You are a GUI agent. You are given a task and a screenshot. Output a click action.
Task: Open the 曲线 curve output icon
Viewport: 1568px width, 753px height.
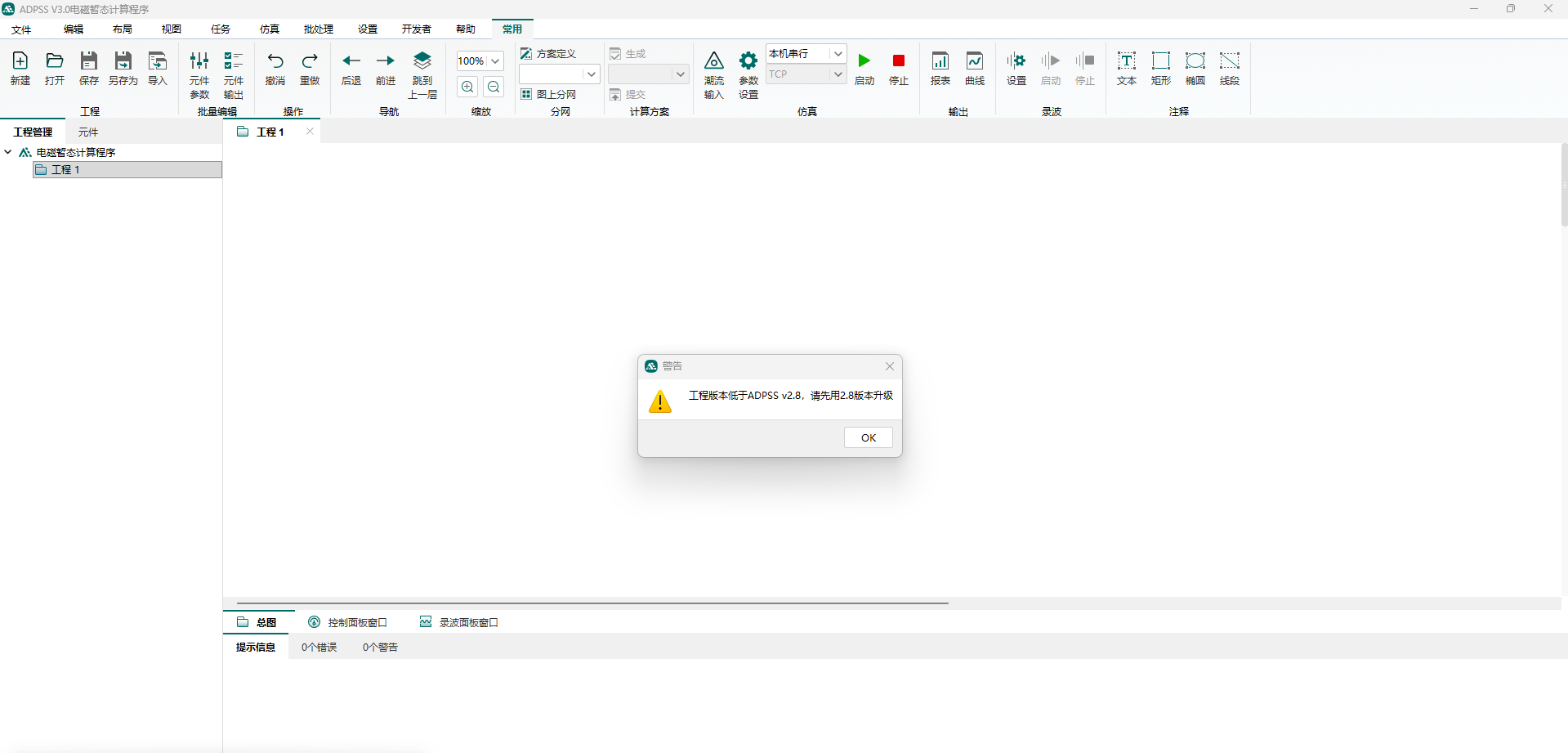pos(974,61)
